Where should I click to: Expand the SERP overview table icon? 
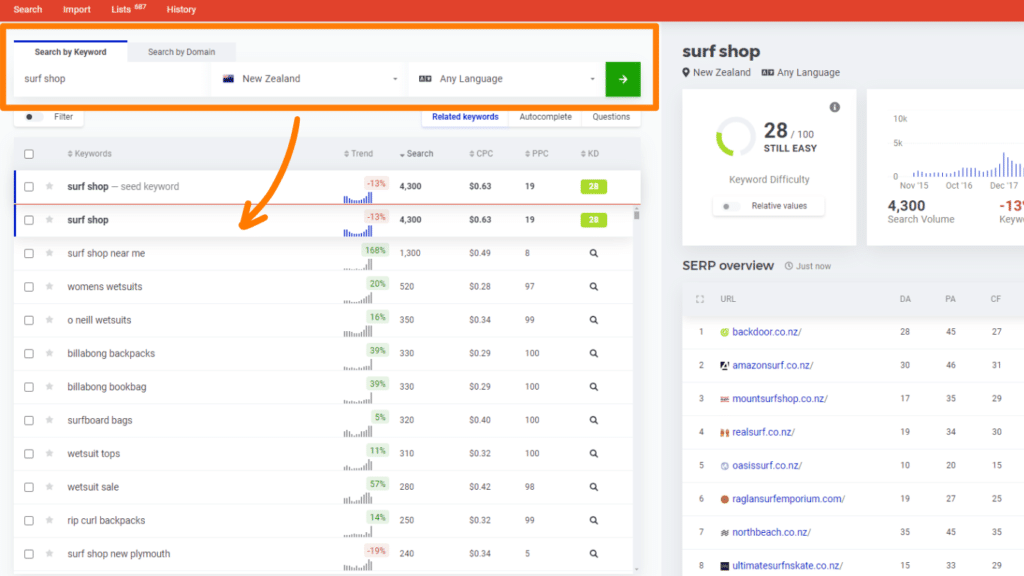pyautogui.click(x=700, y=299)
